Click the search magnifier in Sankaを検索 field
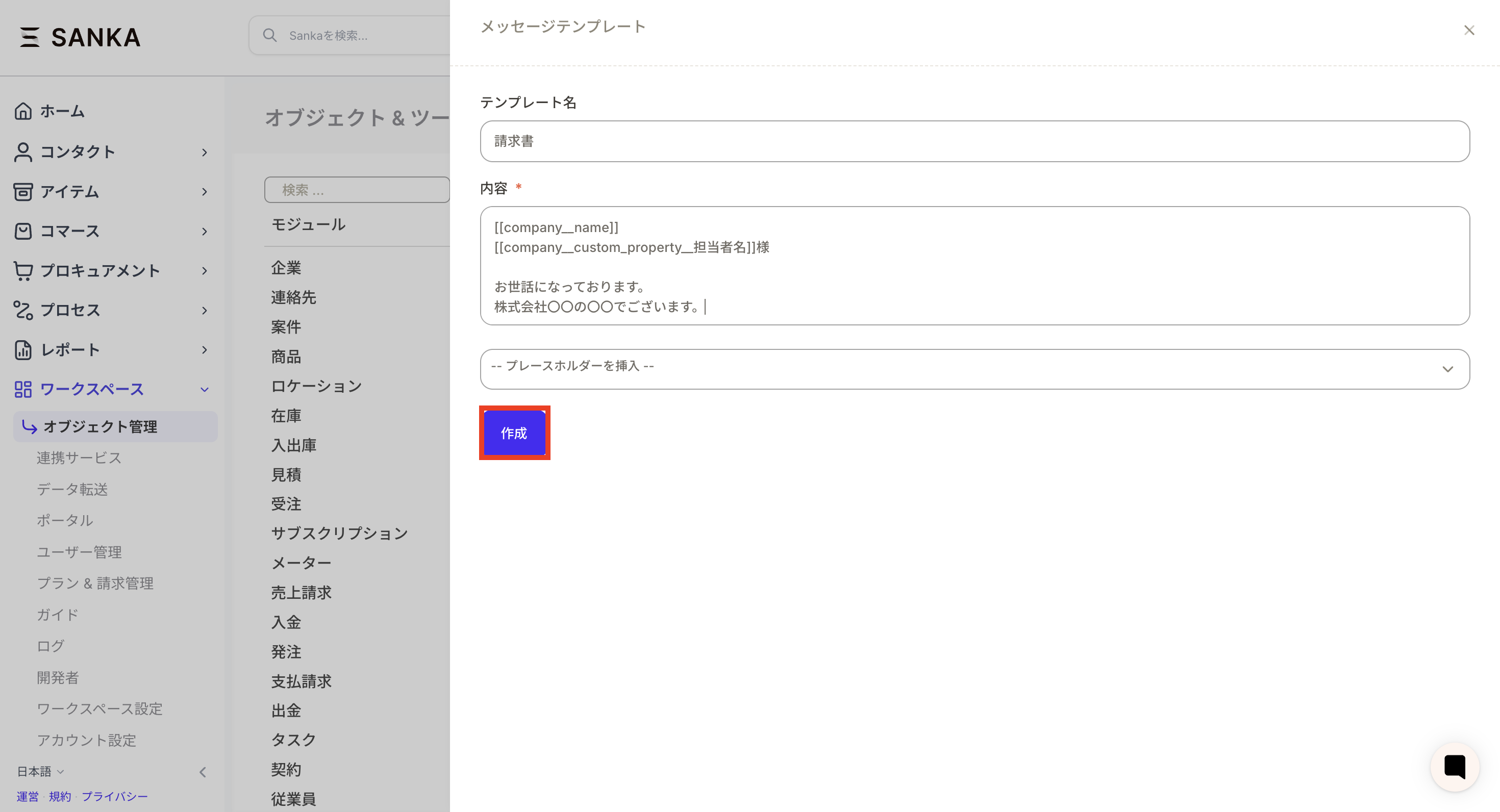Viewport: 1500px width, 812px height. pyautogui.click(x=270, y=36)
